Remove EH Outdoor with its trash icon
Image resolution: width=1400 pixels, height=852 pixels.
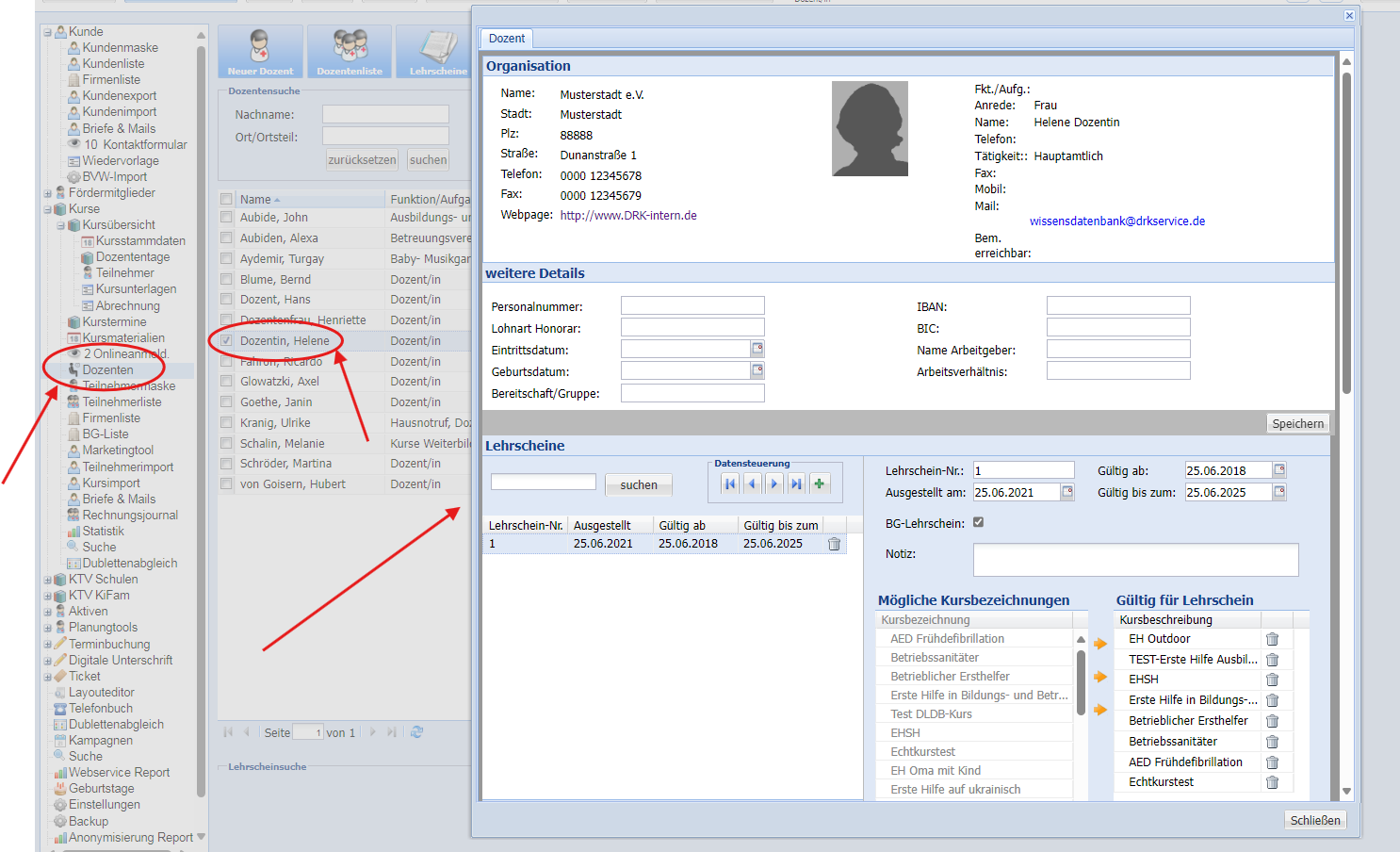tap(1272, 639)
